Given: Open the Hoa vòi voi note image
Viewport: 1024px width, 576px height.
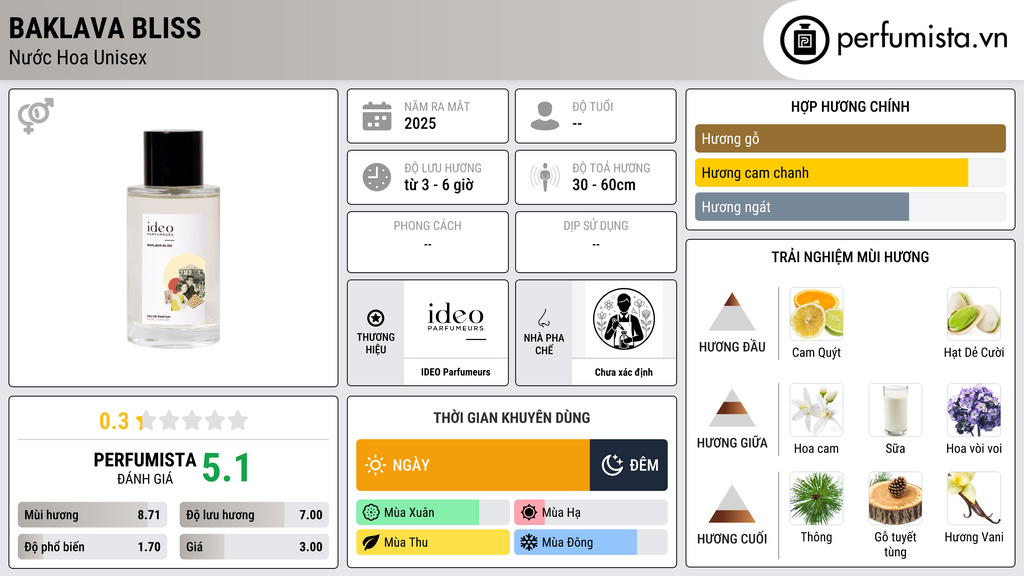Looking at the screenshot, I should [974, 410].
